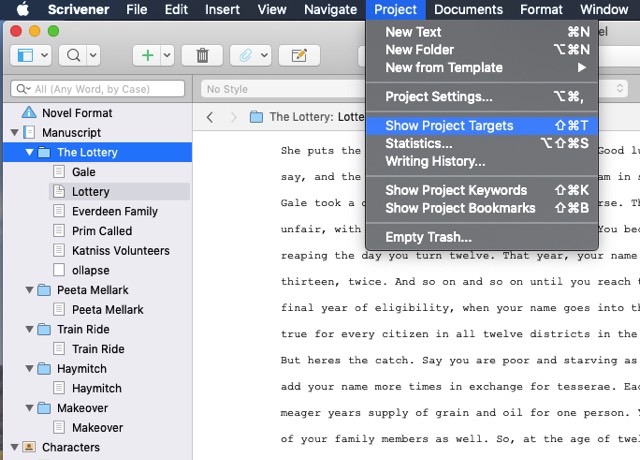The width and height of the screenshot is (640, 460).
Task: Click the binder search field
Action: (x=98, y=89)
